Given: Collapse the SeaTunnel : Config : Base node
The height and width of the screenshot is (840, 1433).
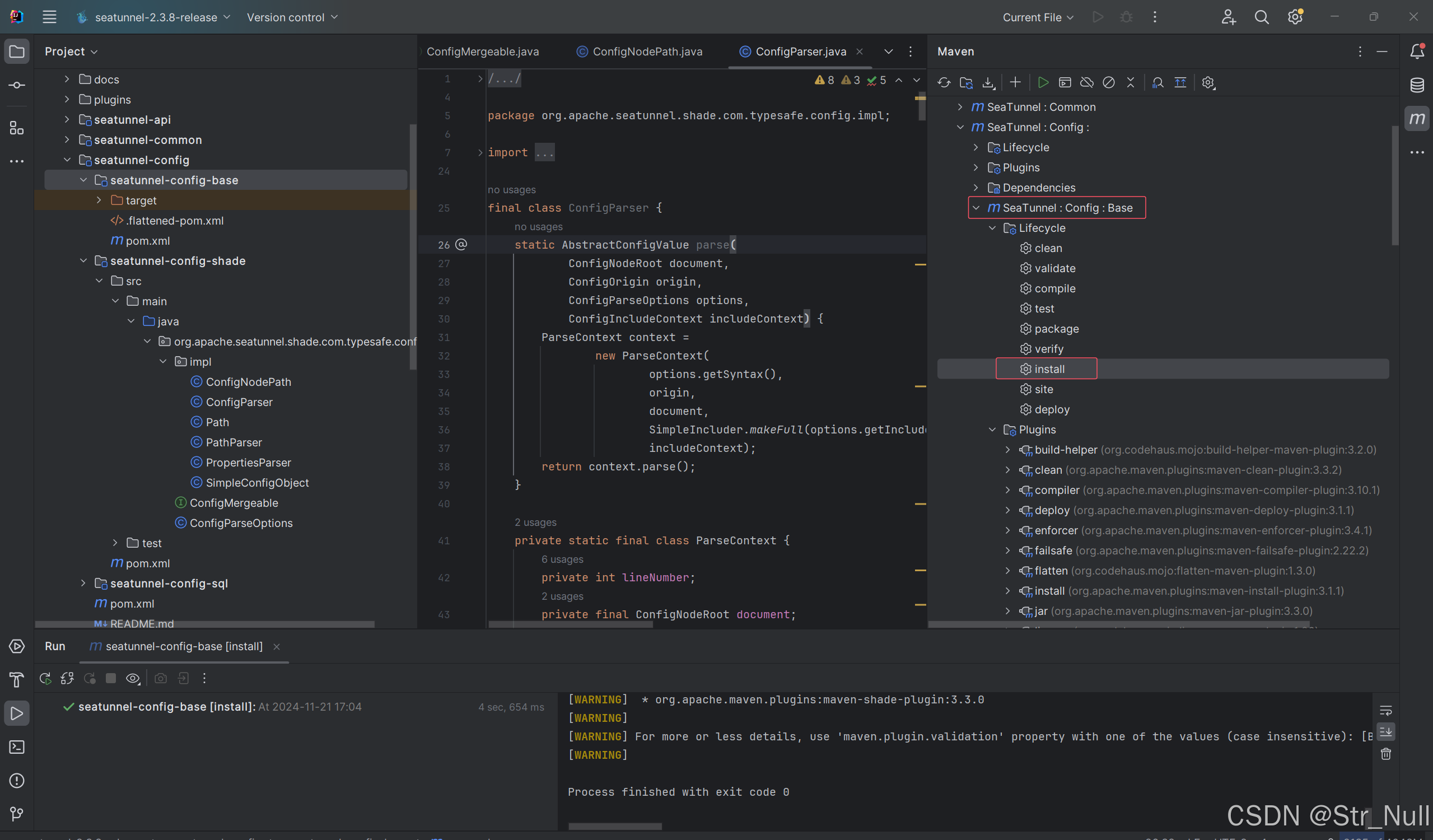Looking at the screenshot, I should pos(977,208).
